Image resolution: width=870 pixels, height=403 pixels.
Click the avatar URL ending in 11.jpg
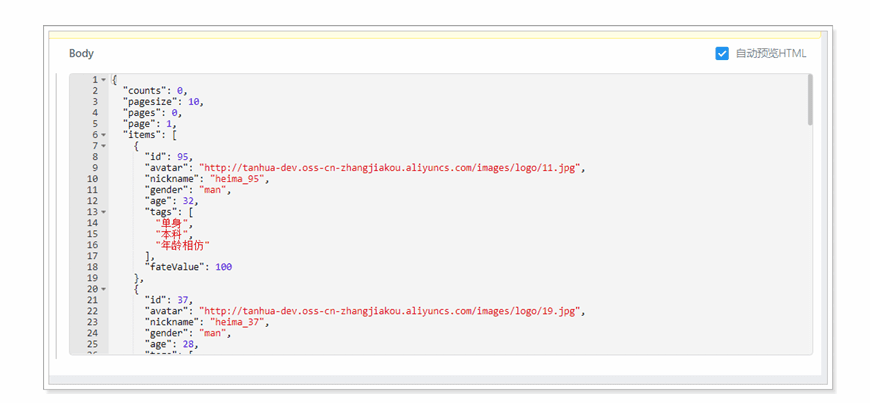pos(390,167)
